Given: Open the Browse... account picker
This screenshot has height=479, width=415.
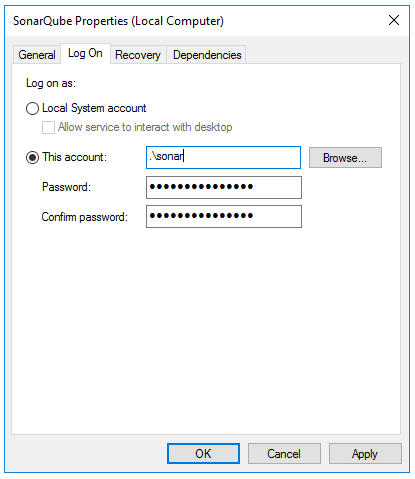Looking at the screenshot, I should click(x=345, y=158).
